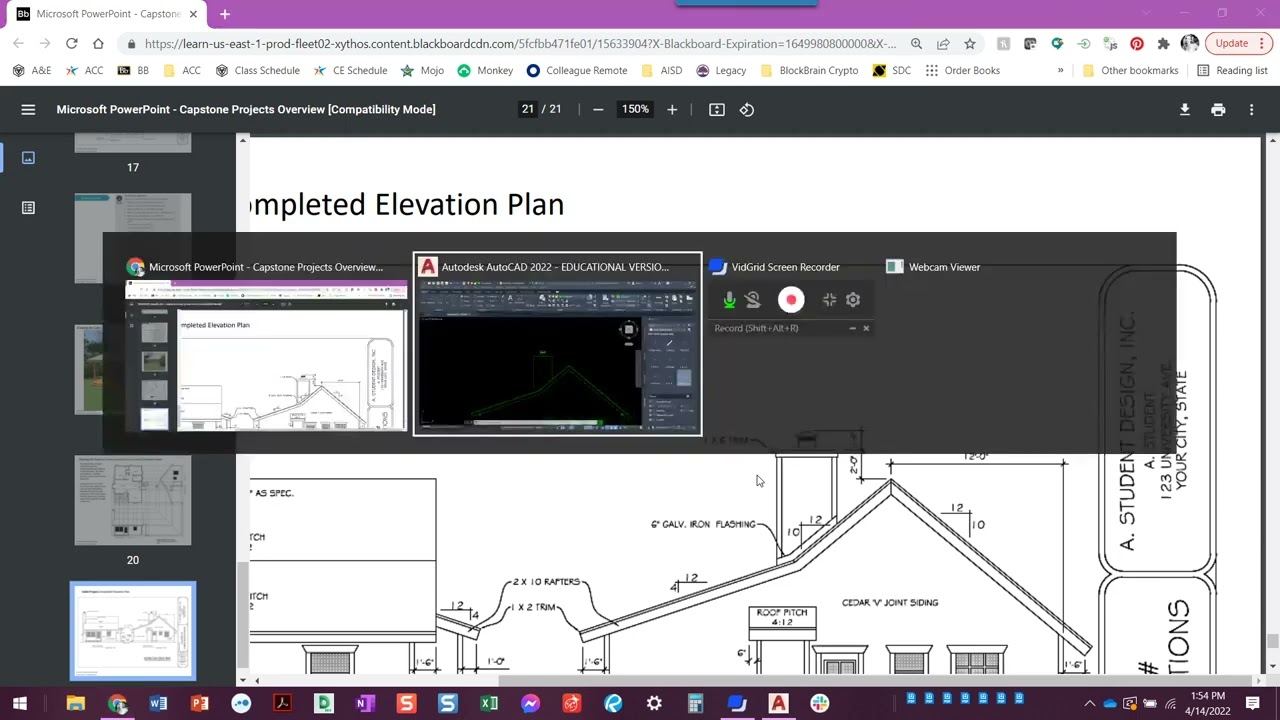Share this page from the address bar
Viewport: 1280px width, 720px height.
943,44
